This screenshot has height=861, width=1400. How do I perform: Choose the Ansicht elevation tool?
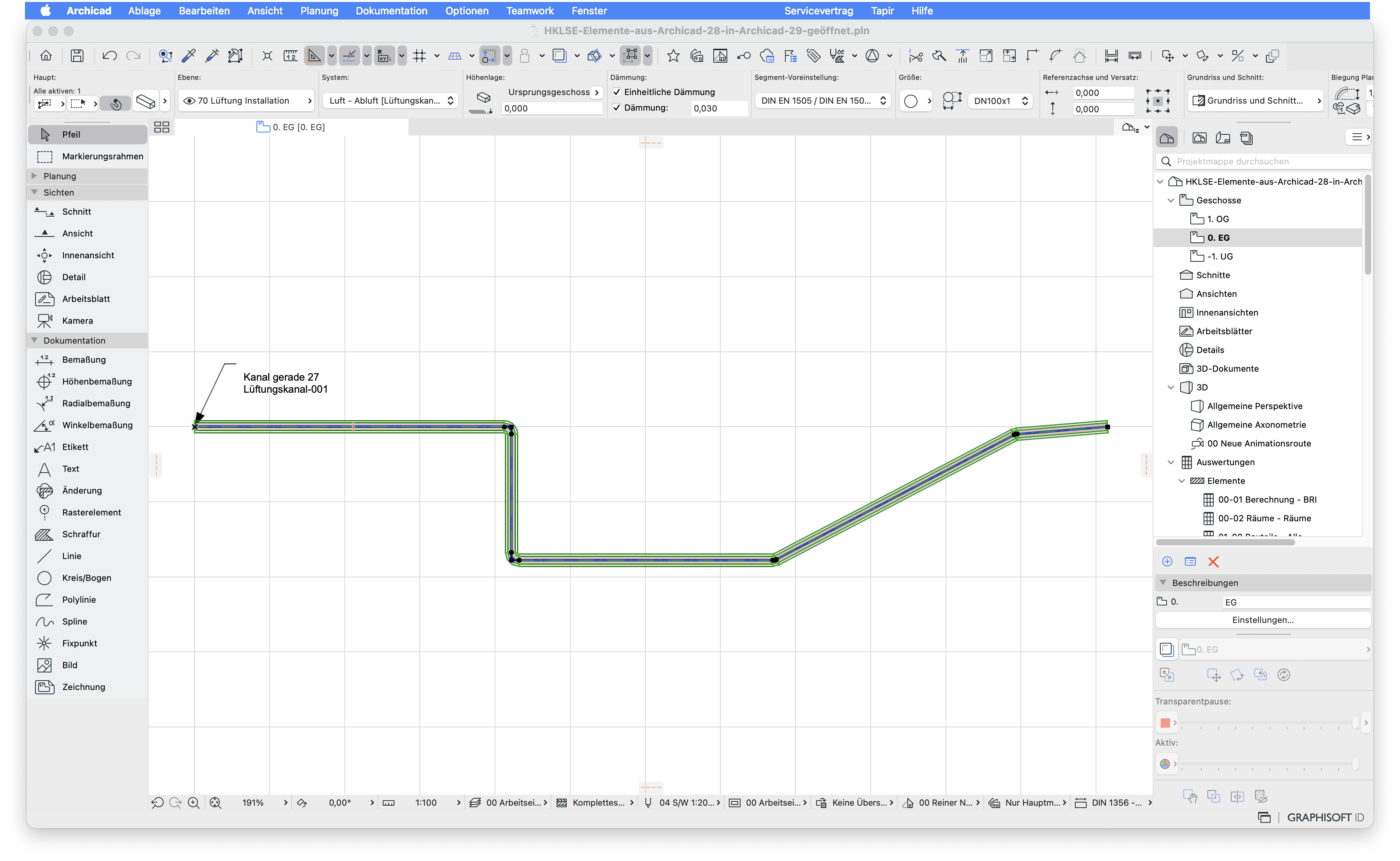click(87, 233)
